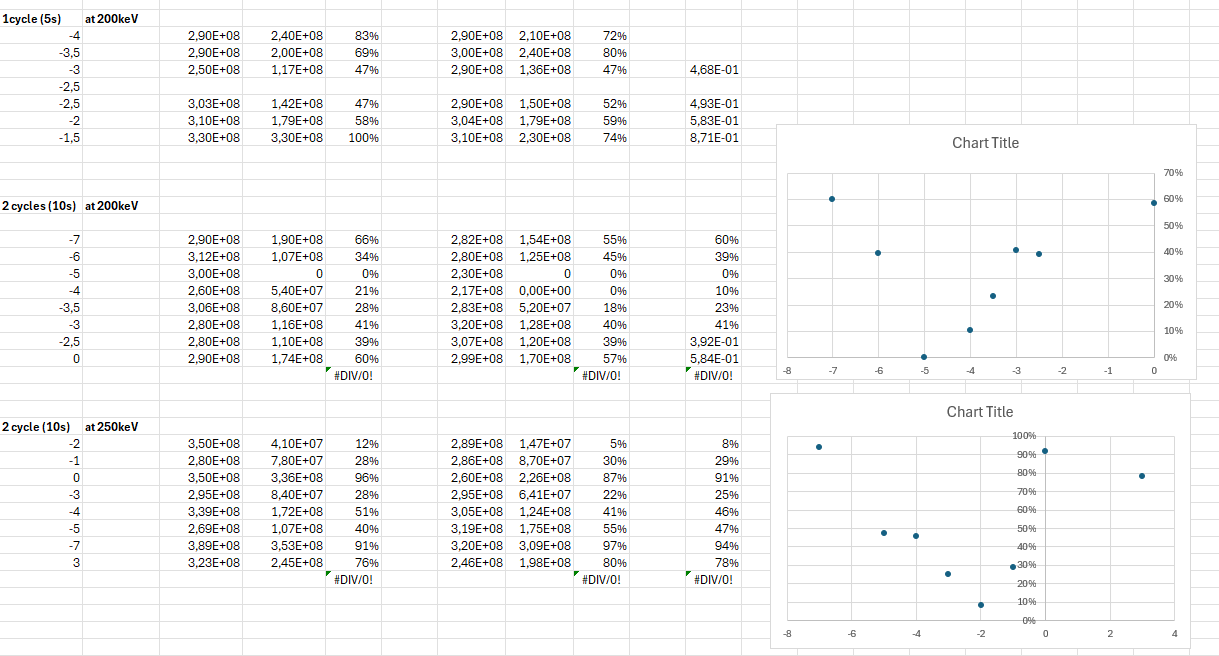Select the 2,26E+08 cell
This screenshot has height=656, width=1219.
tap(540, 478)
